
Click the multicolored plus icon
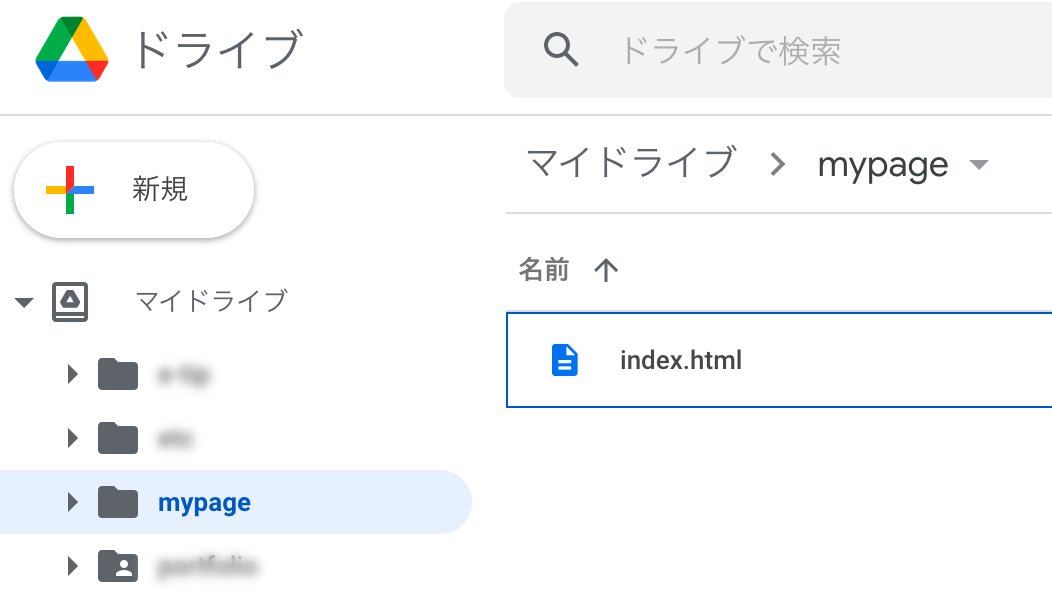tap(70, 189)
